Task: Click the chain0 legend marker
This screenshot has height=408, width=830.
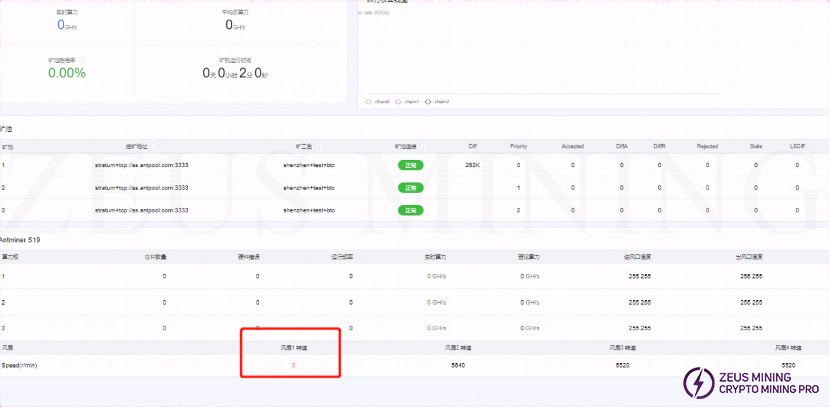Action: point(370,101)
